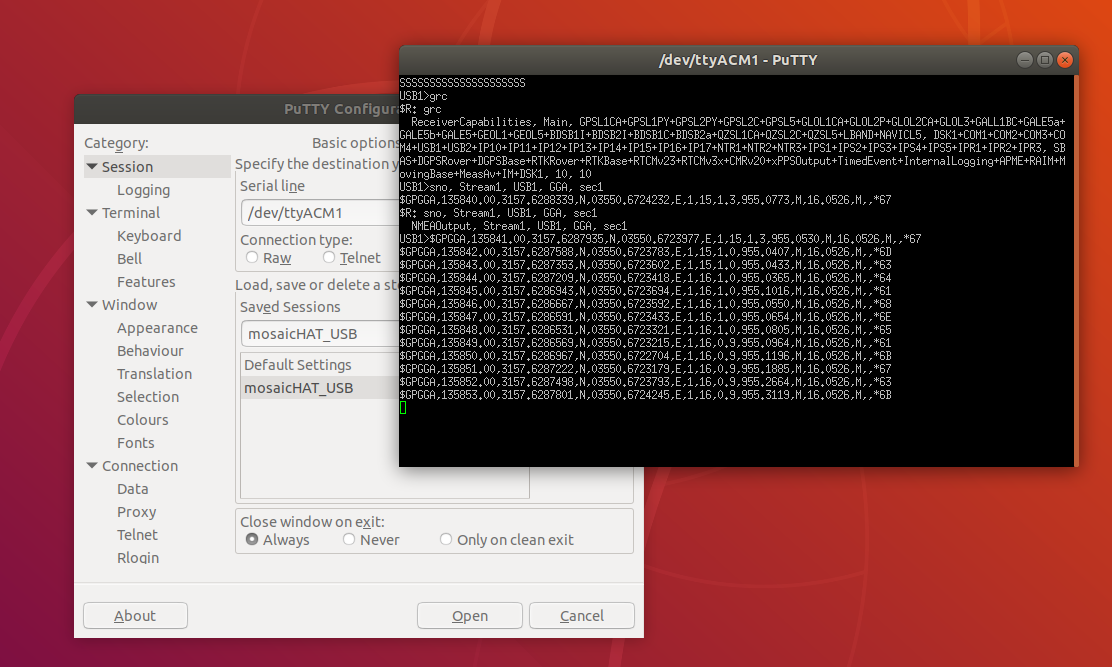Select the Window category
This screenshot has height=667, width=1112.
129,305
